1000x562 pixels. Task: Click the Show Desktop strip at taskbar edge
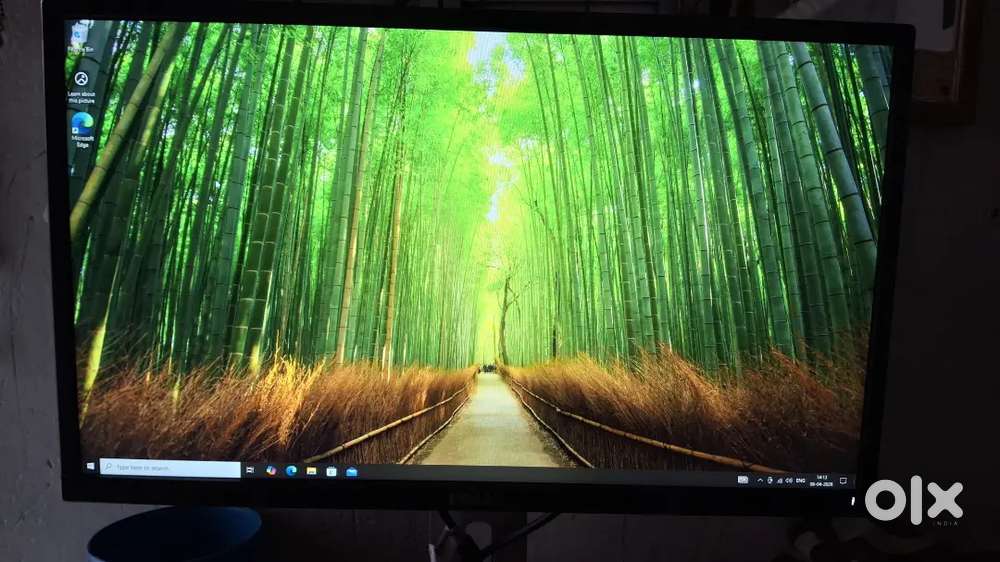click(853, 481)
